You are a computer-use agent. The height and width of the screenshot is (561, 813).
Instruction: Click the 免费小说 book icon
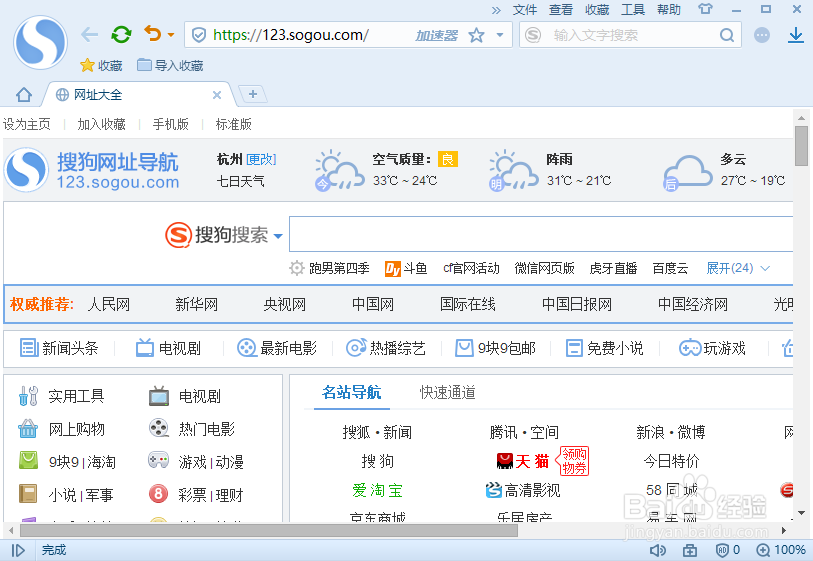click(x=574, y=347)
